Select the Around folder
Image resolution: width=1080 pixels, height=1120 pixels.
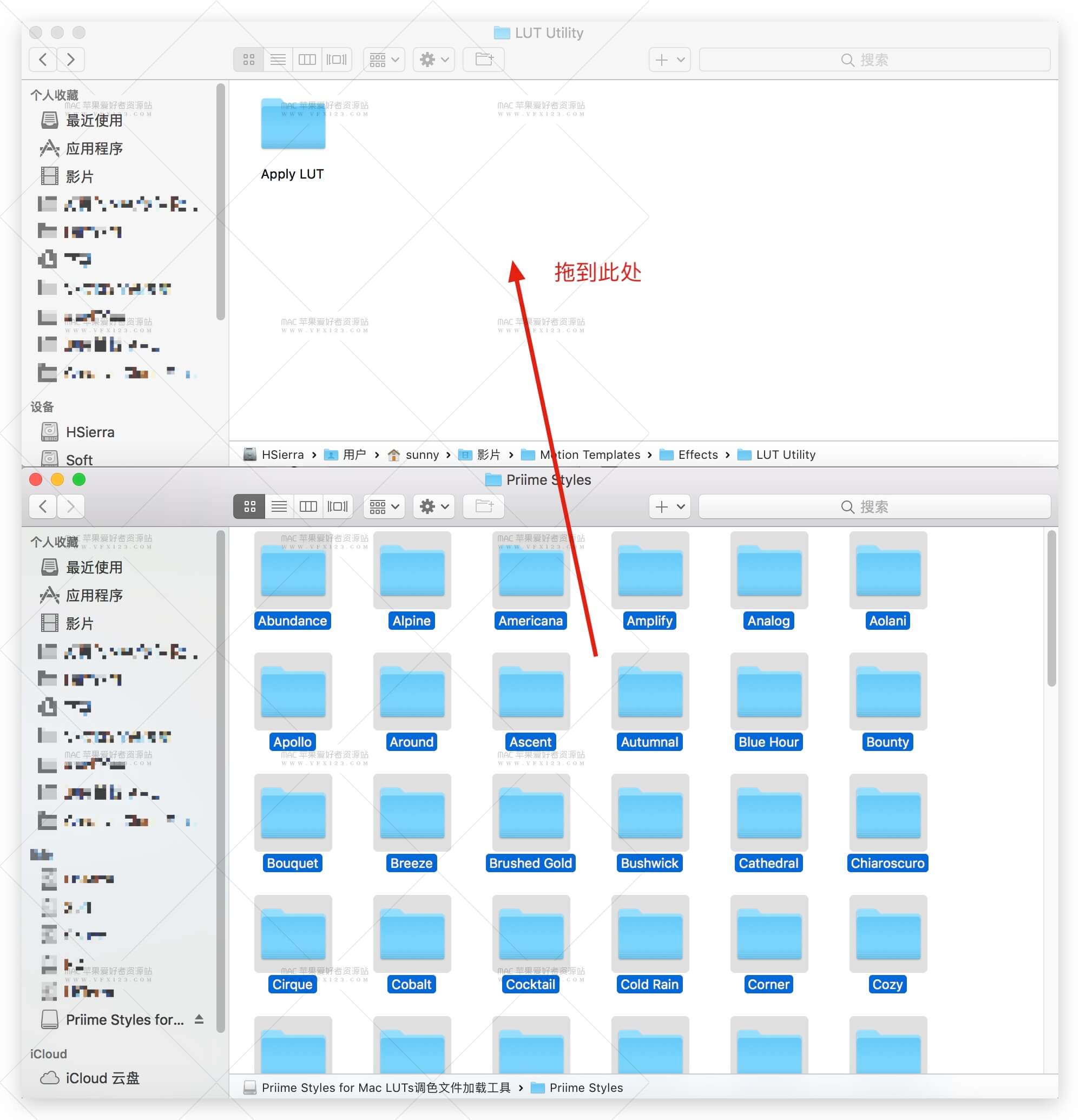coord(412,693)
